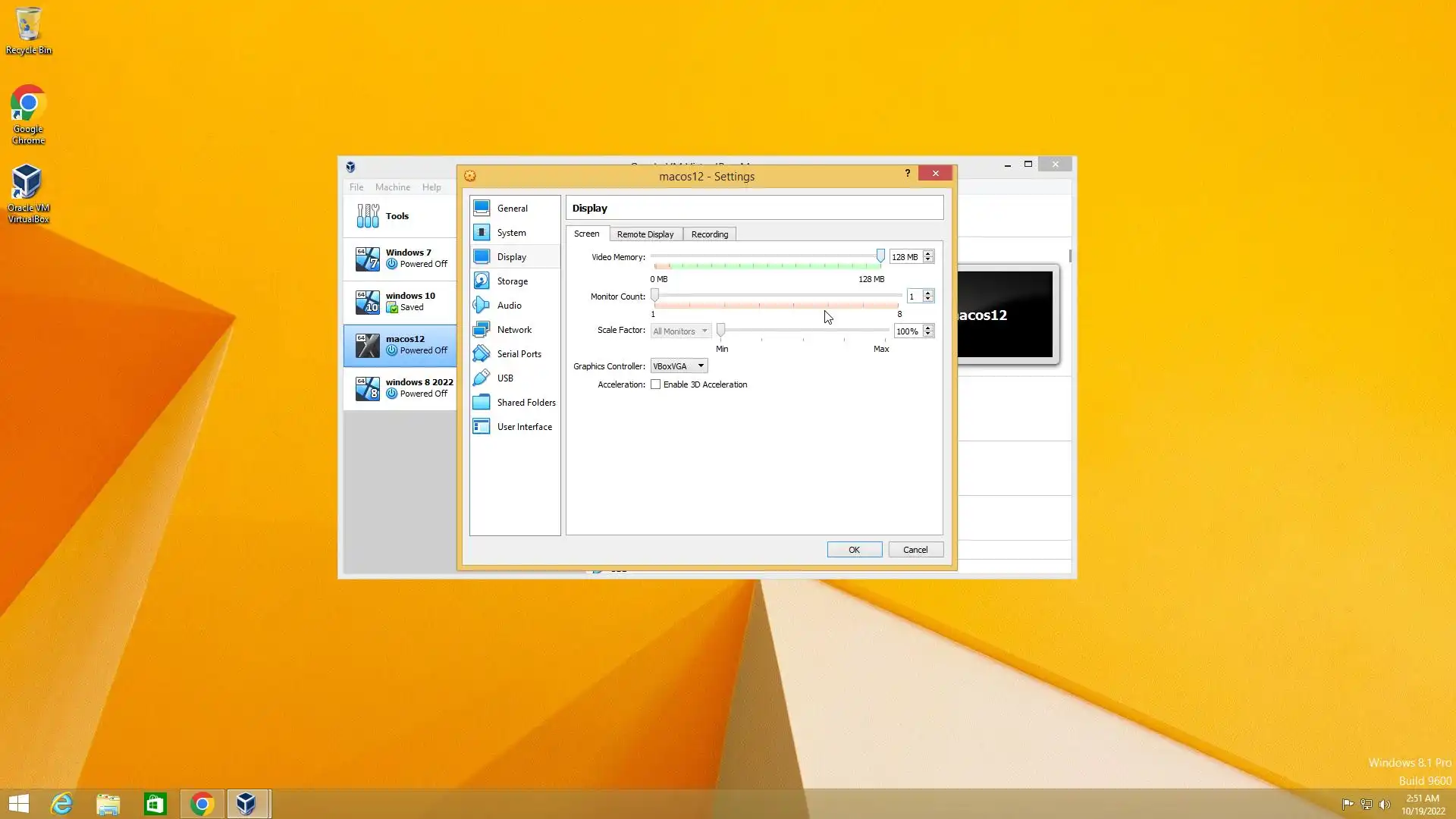Viewport: 1456px width, 819px height.
Task: Open the Storage settings category icon
Action: [x=482, y=281]
